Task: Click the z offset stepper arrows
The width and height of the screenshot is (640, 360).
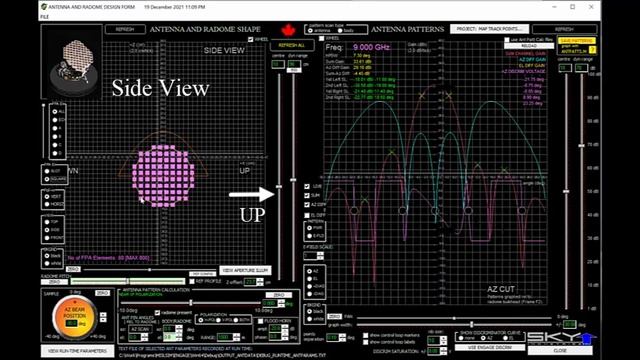Action: pos(260,282)
